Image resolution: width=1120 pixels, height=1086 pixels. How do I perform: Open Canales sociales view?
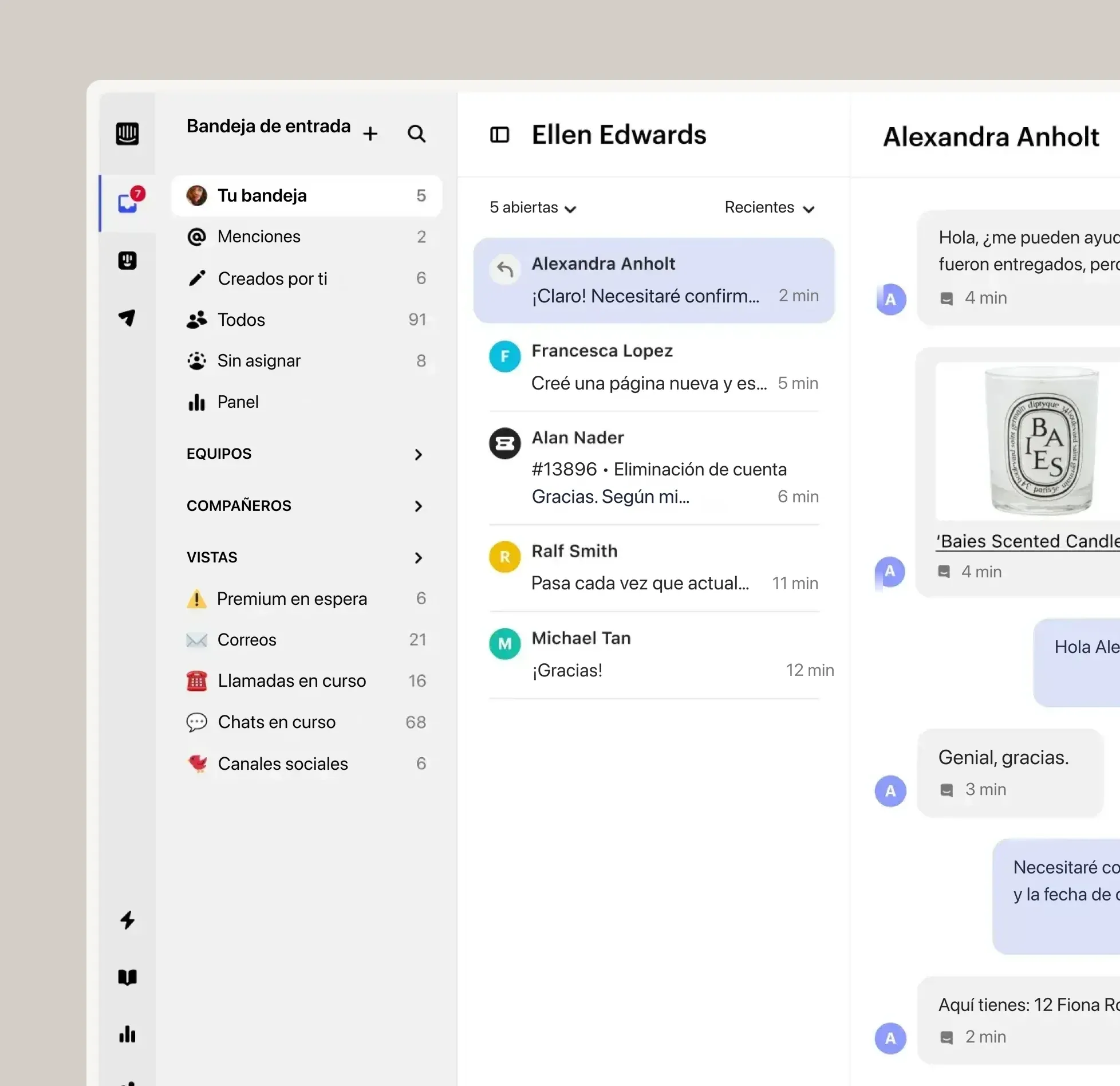pyautogui.click(x=306, y=764)
